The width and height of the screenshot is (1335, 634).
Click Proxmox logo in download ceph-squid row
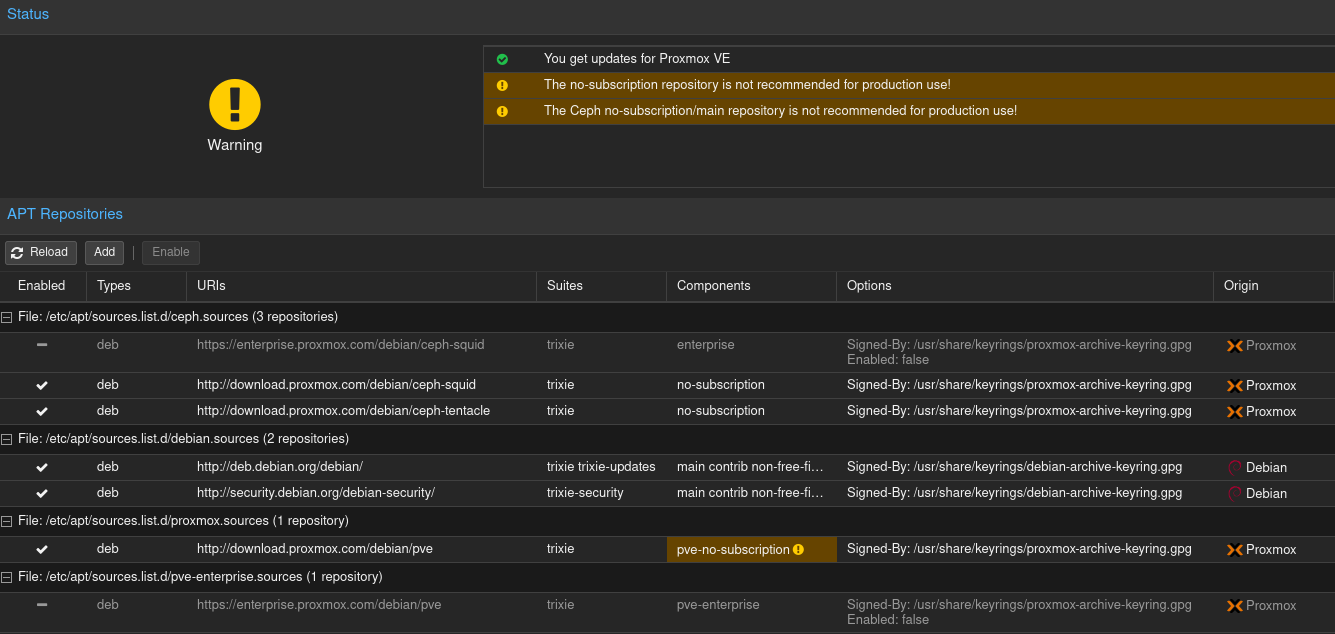point(1235,386)
